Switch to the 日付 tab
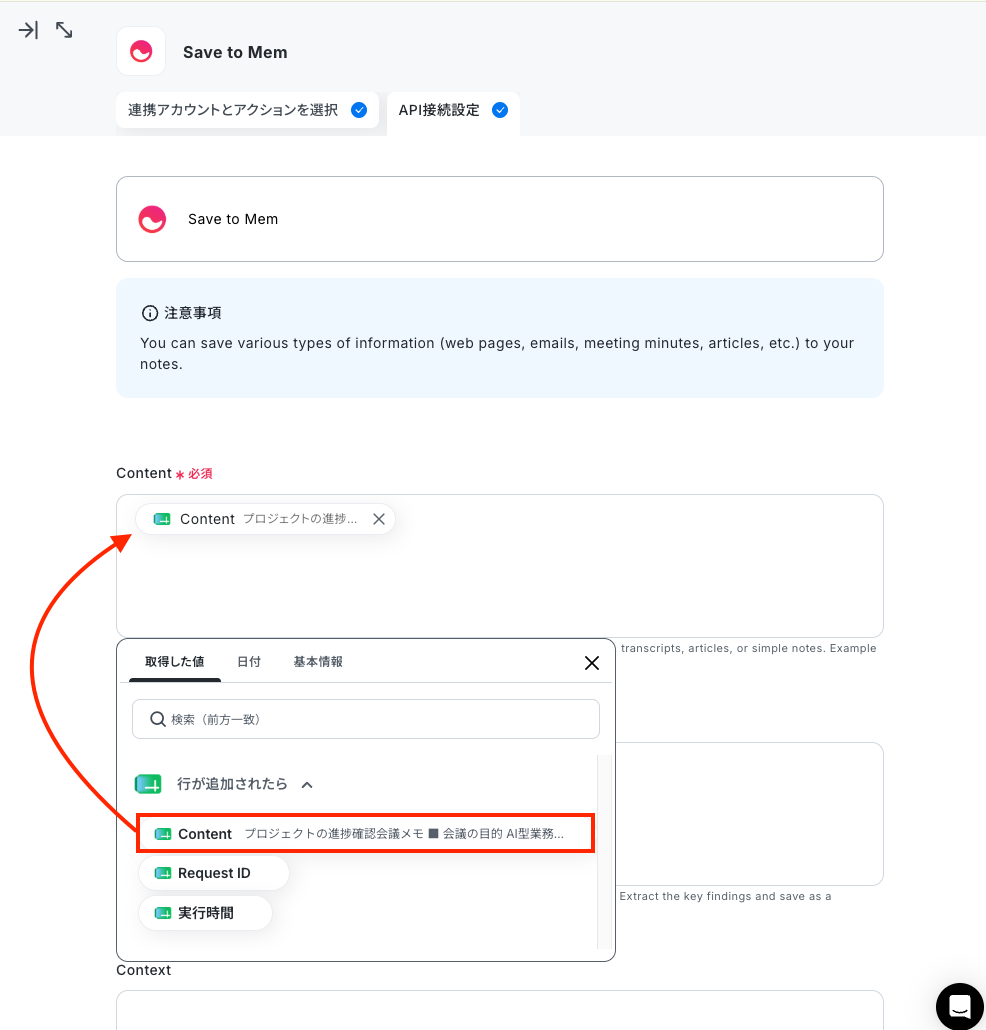The image size is (986, 1030). (249, 662)
